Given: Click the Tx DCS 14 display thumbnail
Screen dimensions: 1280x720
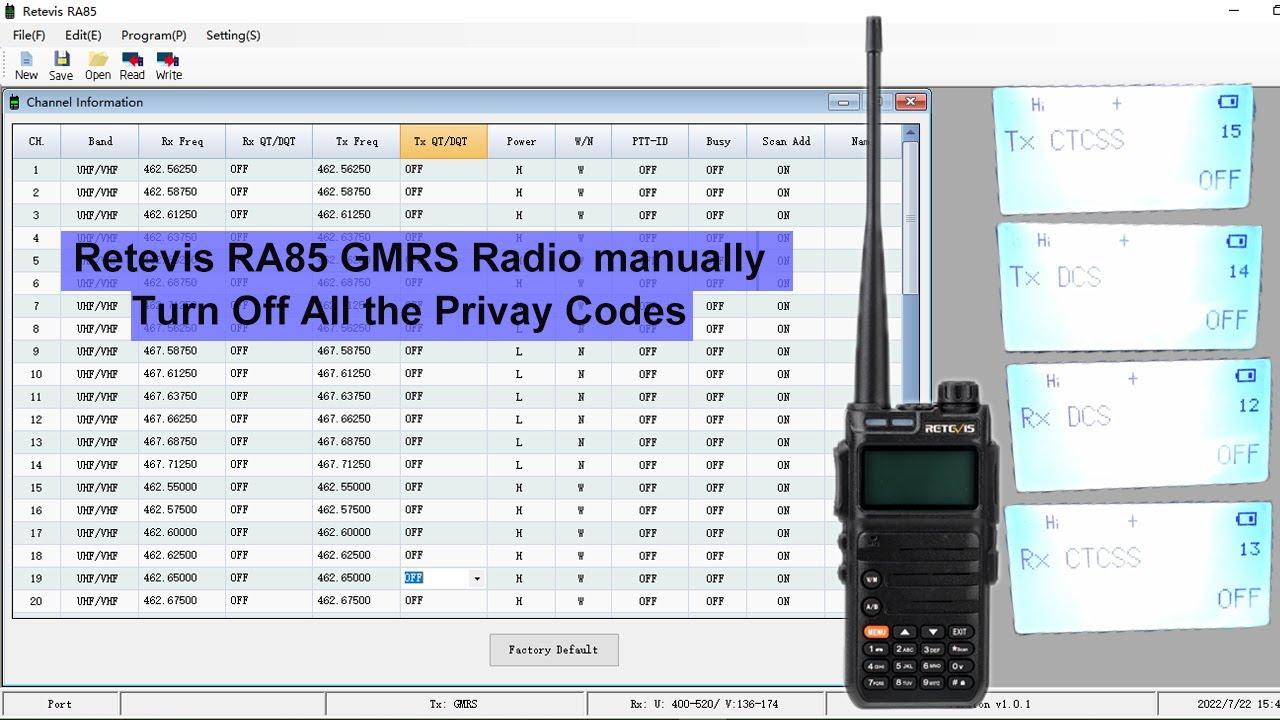Looking at the screenshot, I should (1130, 286).
